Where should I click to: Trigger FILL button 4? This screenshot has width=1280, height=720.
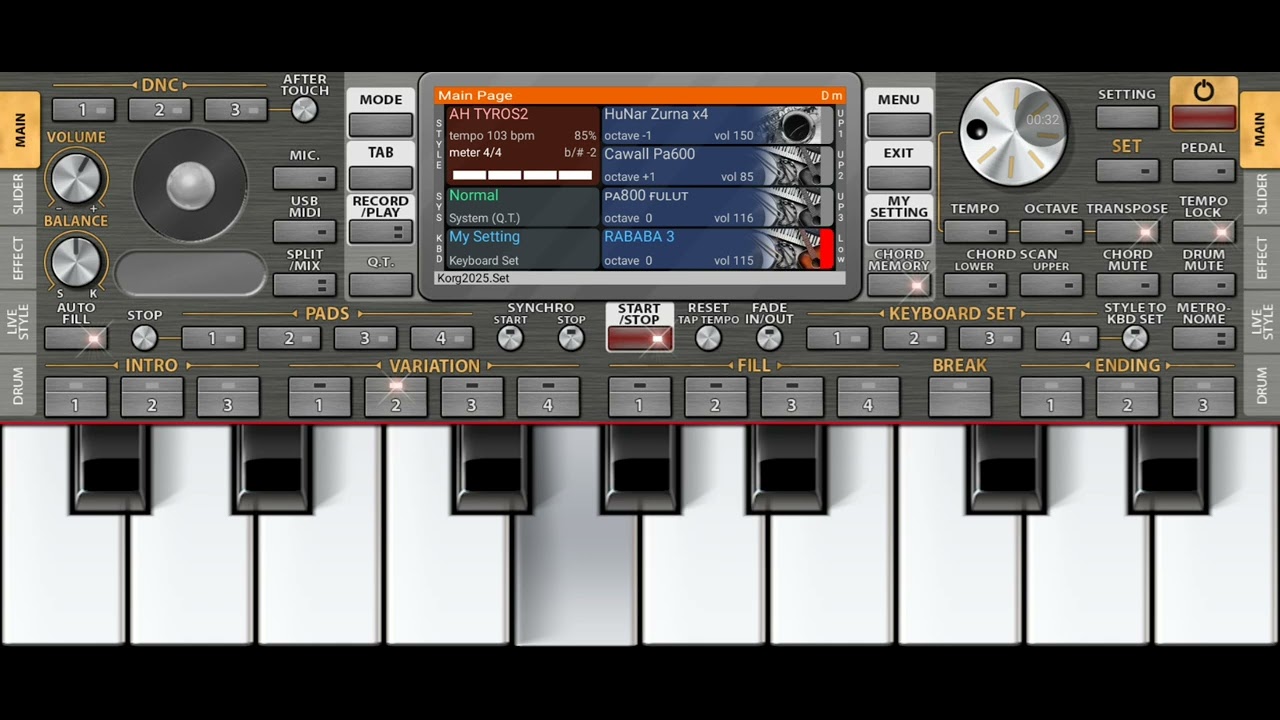coord(868,396)
